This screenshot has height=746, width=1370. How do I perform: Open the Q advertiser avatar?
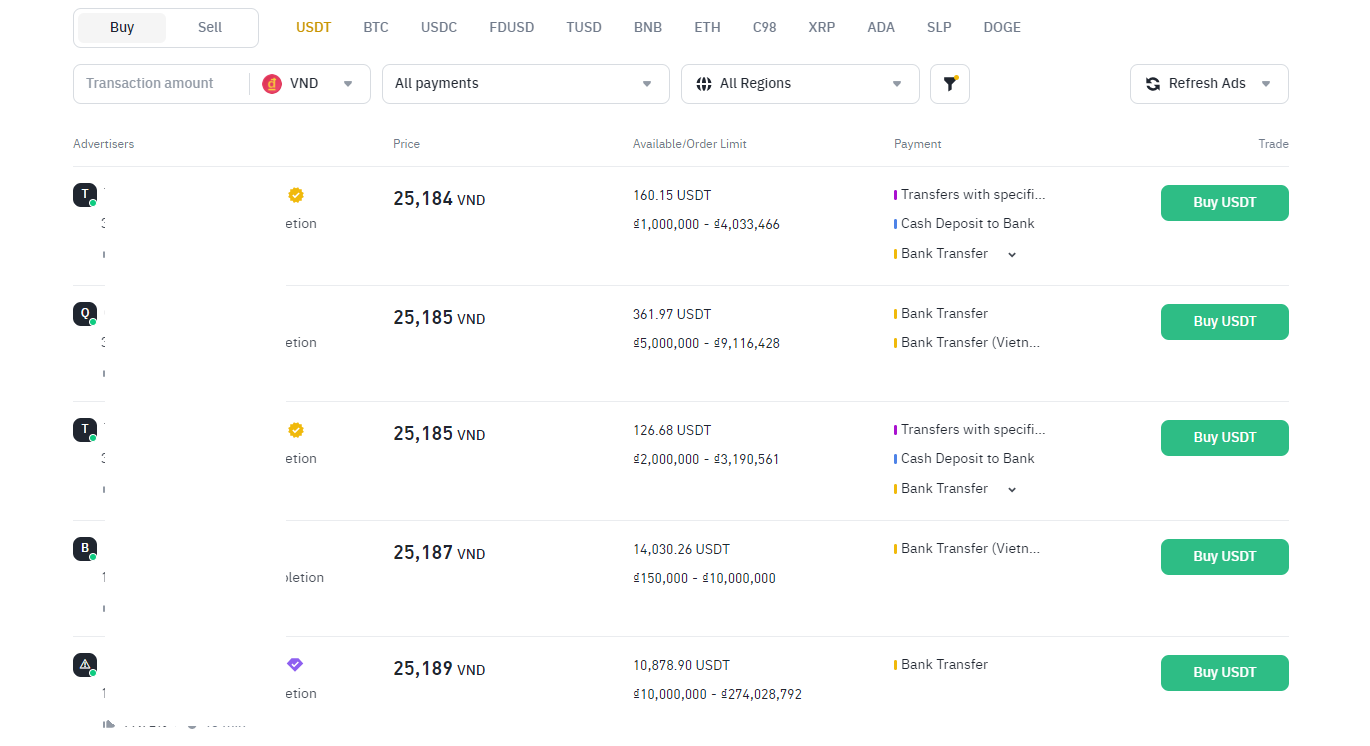tap(85, 314)
